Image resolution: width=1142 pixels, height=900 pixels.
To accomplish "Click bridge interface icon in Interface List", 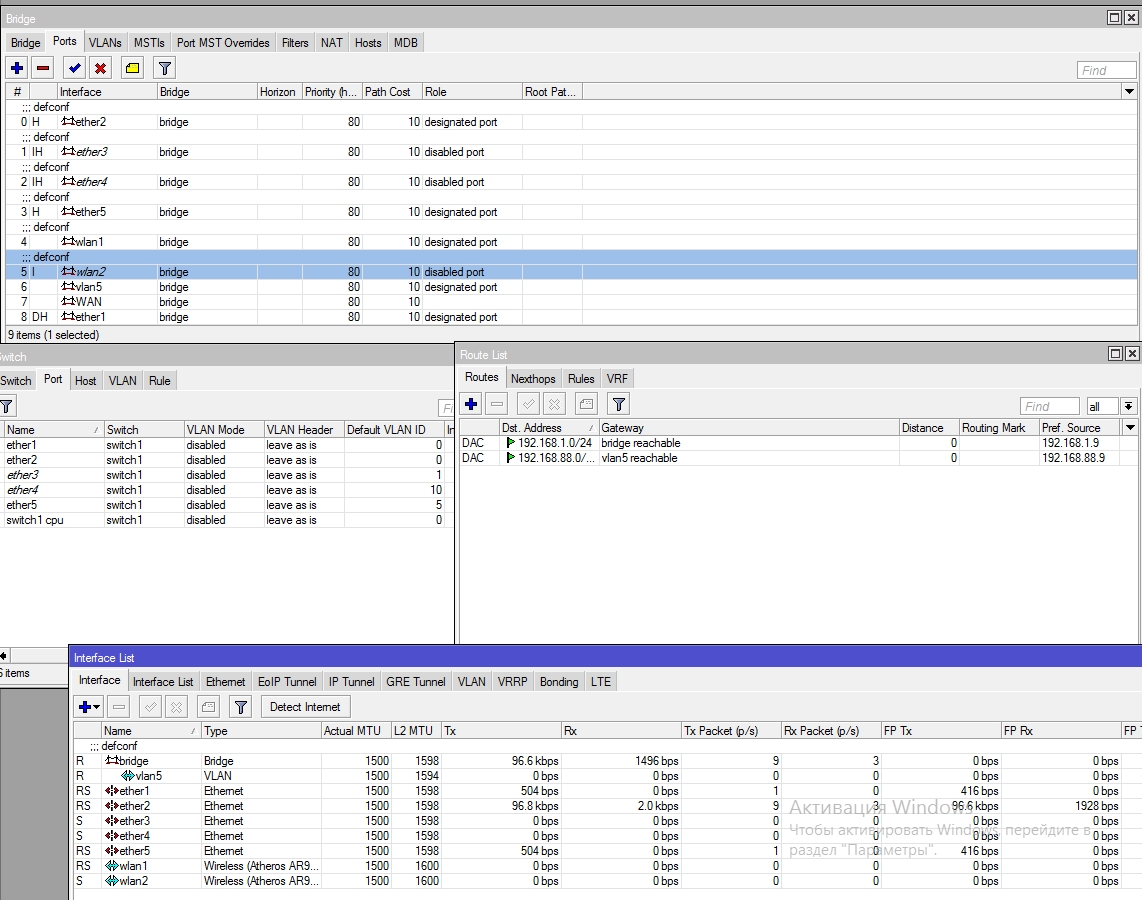I will (112, 760).
